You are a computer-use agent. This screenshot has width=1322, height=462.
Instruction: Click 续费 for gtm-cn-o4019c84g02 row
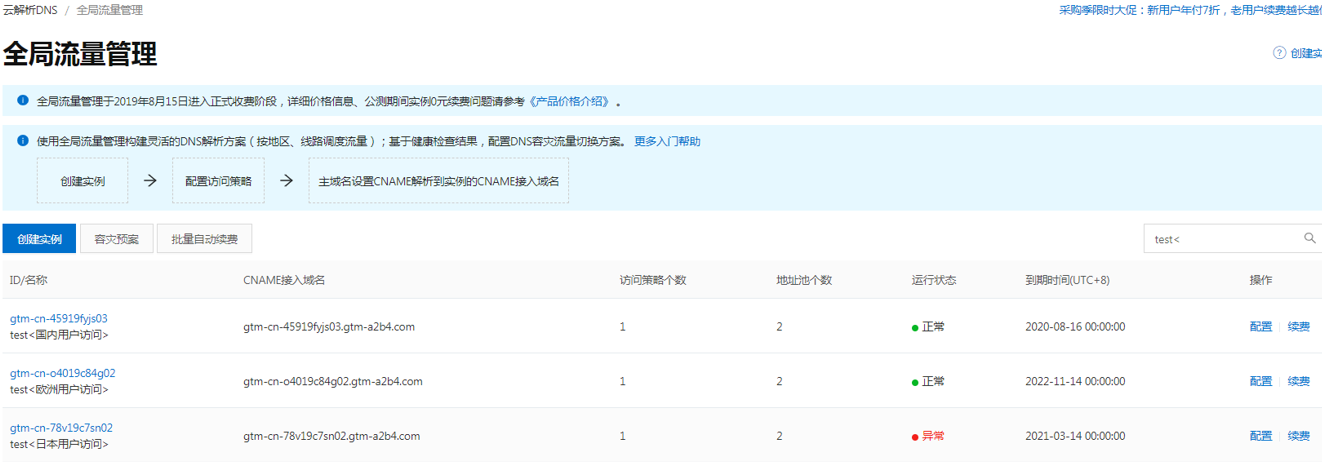pos(1299,381)
